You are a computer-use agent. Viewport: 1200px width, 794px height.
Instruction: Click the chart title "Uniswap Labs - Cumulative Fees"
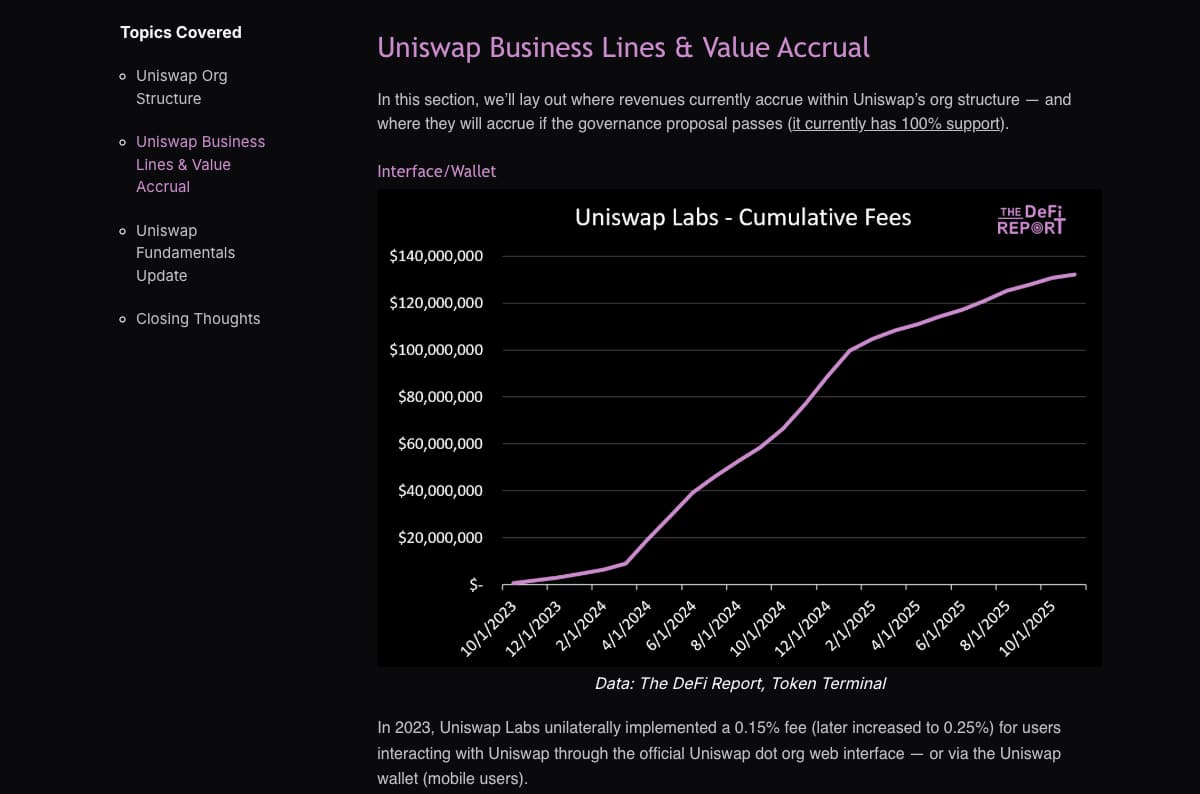[743, 216]
